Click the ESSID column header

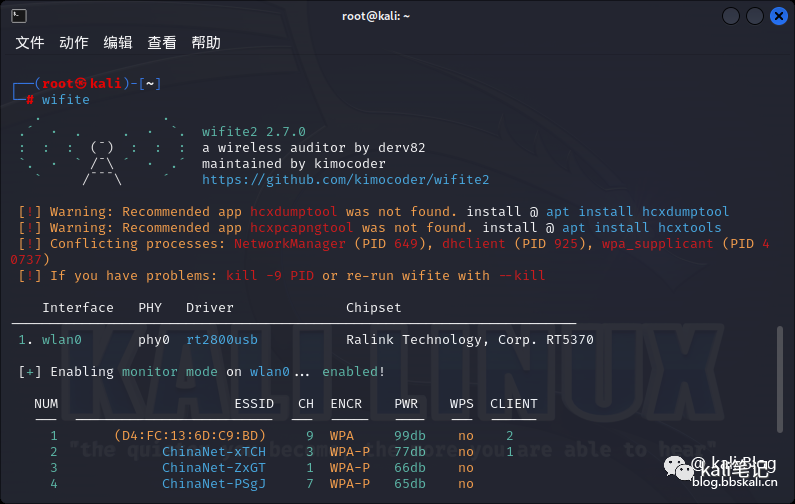point(254,404)
